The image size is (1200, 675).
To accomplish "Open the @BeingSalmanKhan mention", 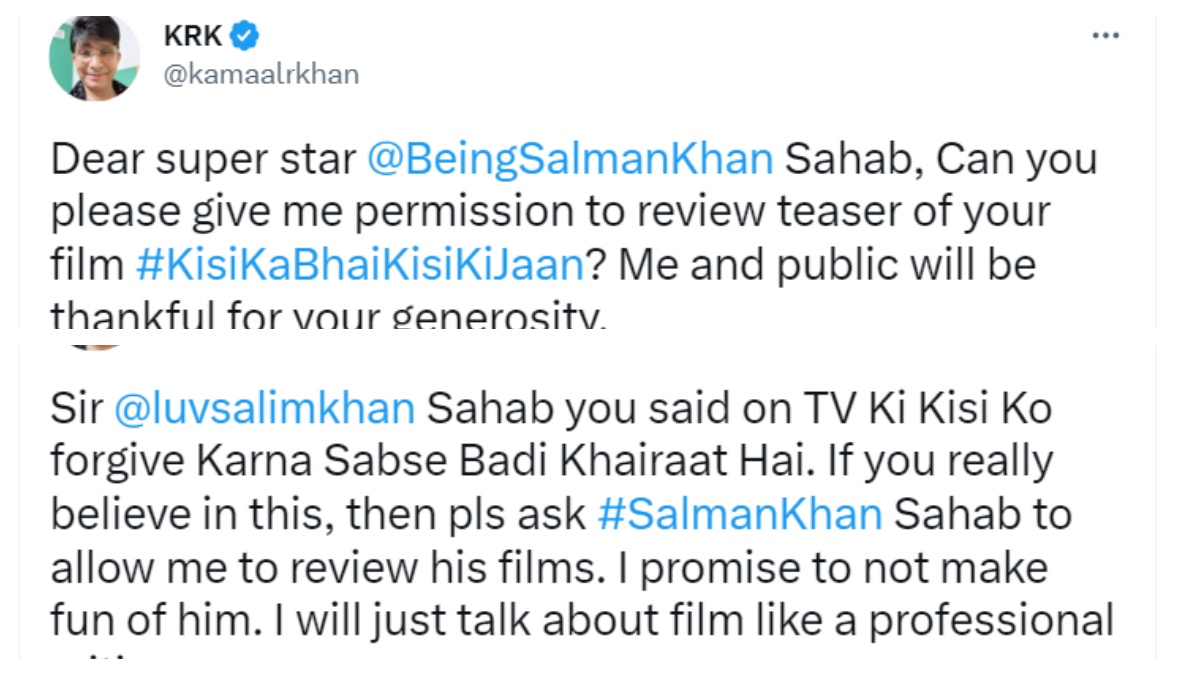I will point(570,160).
